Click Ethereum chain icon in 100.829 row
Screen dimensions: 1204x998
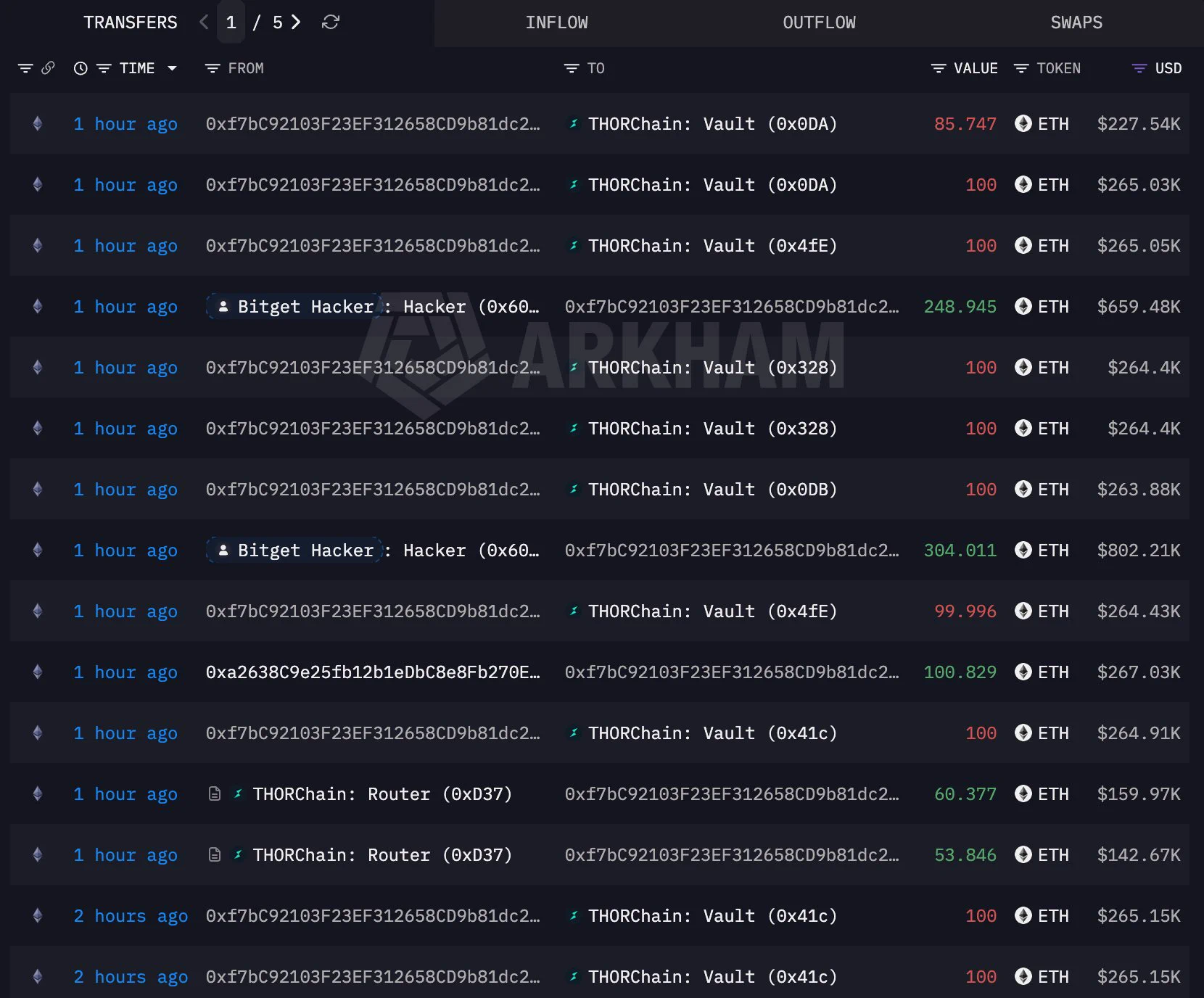(x=38, y=672)
